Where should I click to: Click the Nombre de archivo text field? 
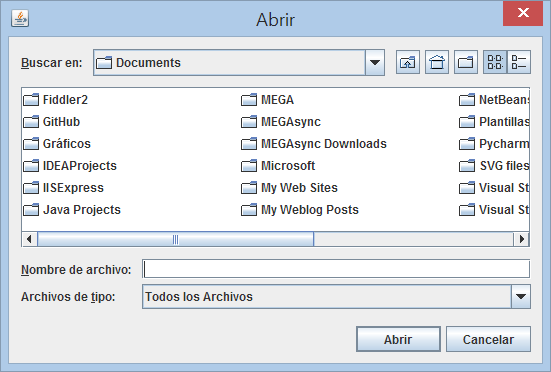click(x=336, y=269)
